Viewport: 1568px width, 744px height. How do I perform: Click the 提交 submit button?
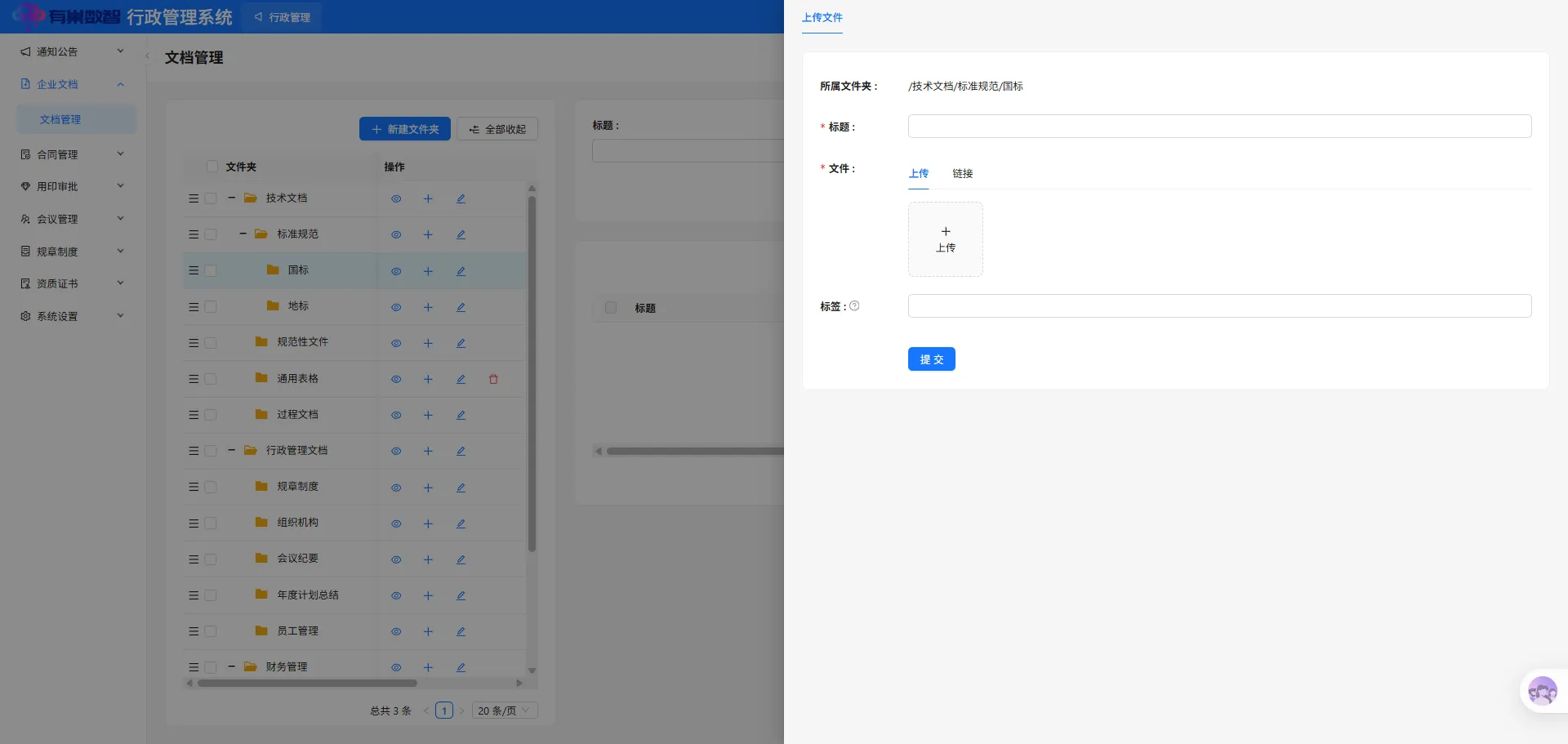(x=932, y=359)
